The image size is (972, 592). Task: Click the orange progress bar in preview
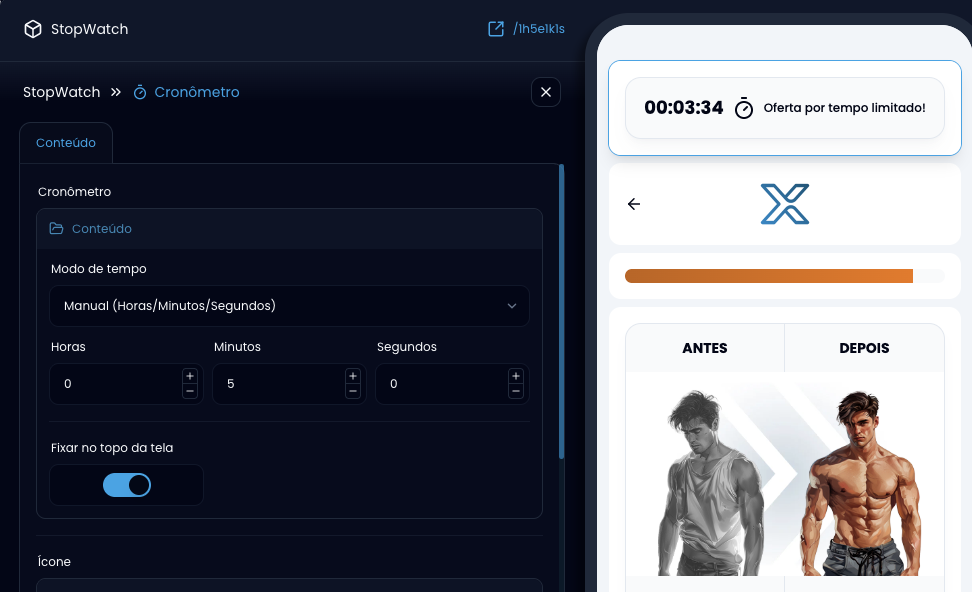click(x=769, y=276)
